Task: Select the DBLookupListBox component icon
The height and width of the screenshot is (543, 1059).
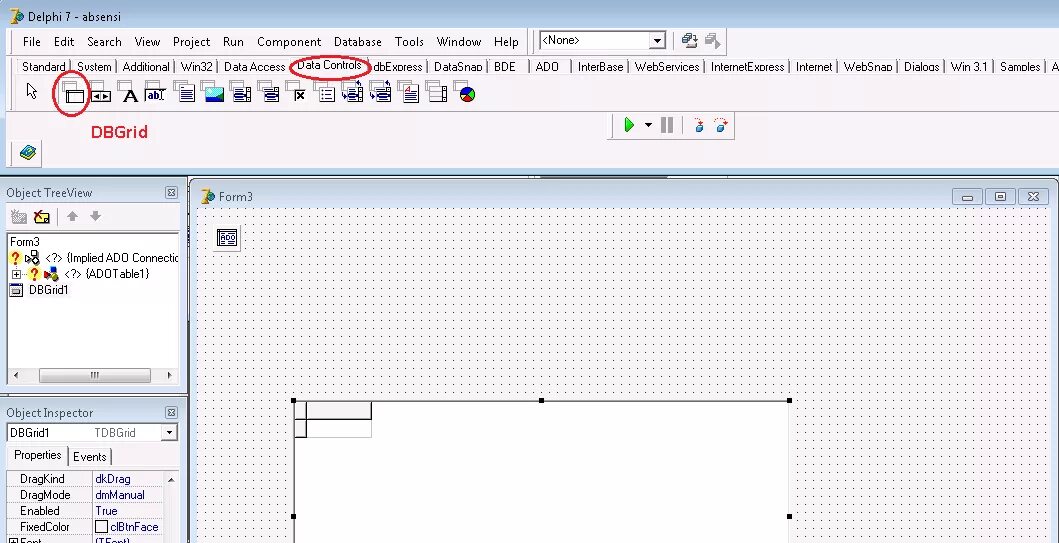Action: (353, 93)
